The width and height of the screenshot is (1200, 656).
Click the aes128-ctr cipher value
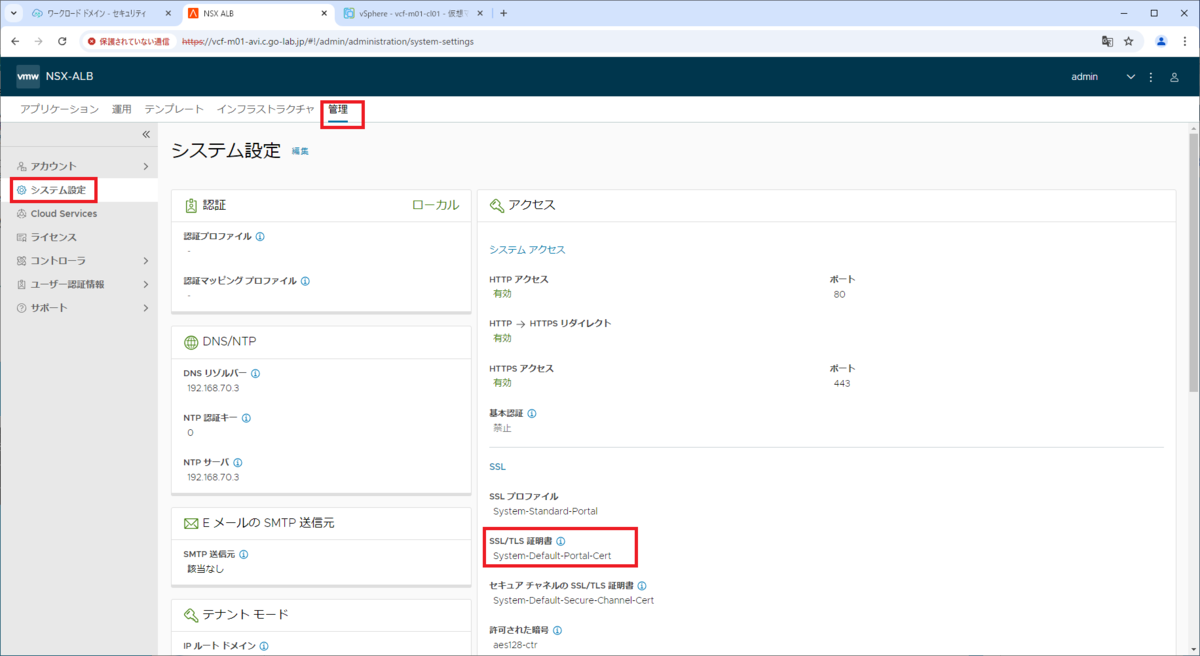[x=517, y=646]
